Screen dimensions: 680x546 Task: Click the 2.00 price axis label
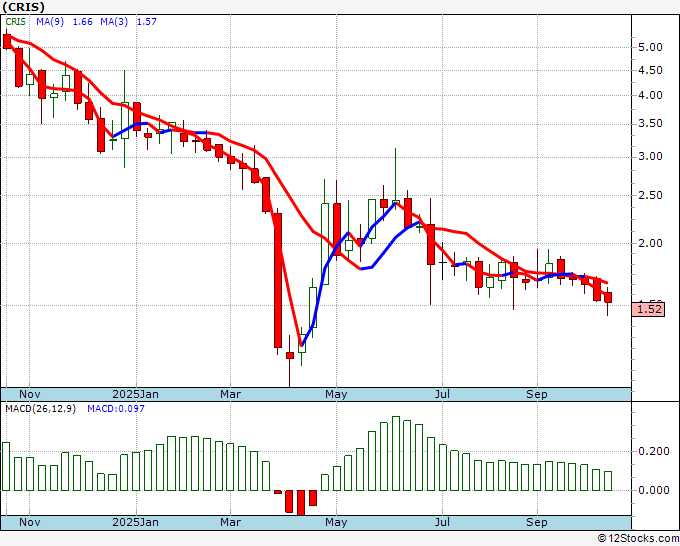[x=651, y=243]
